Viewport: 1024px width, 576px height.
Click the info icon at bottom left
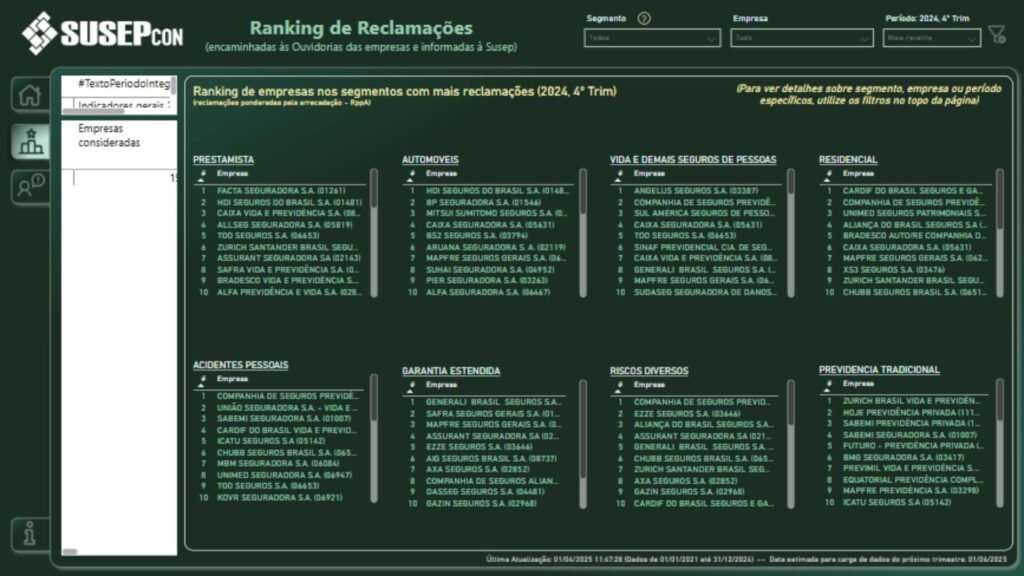(29, 532)
